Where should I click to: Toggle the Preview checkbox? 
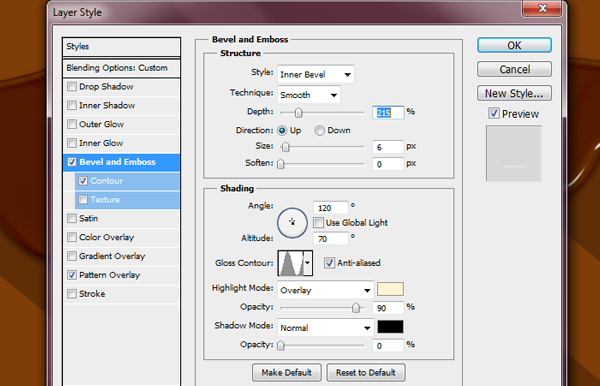pyautogui.click(x=494, y=113)
